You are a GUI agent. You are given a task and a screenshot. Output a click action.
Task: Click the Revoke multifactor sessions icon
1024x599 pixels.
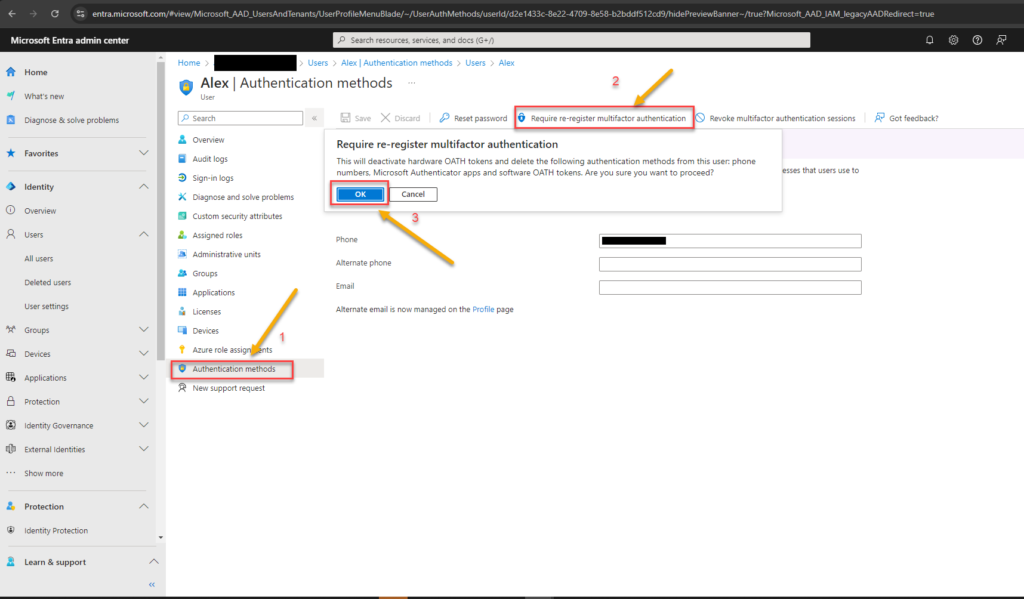(700, 118)
